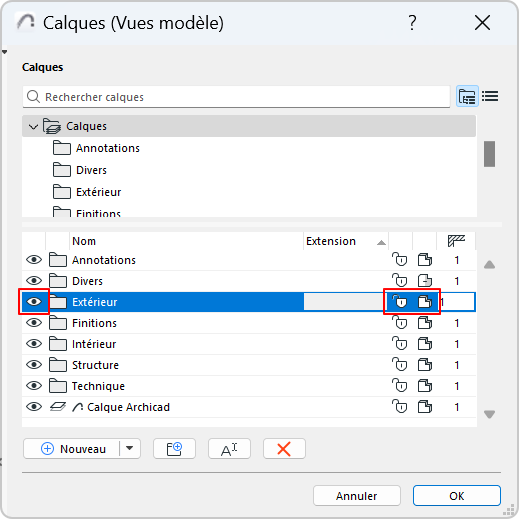
Task: Click the Extérieur row extension field
Action: (x=345, y=302)
